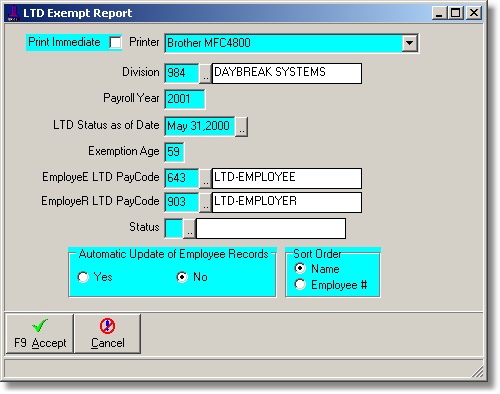Open the Status lookup button

coord(190,229)
